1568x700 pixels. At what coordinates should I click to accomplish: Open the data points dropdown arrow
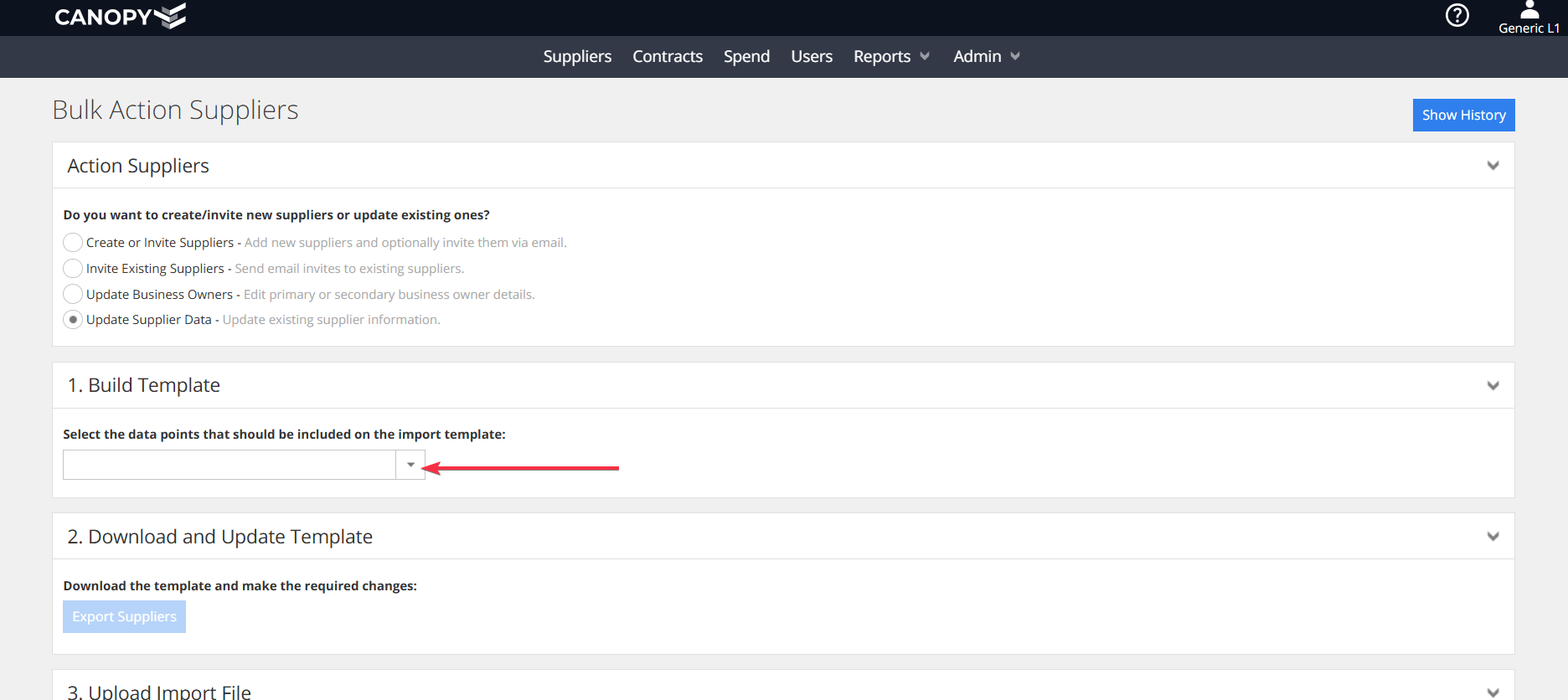[x=410, y=465]
